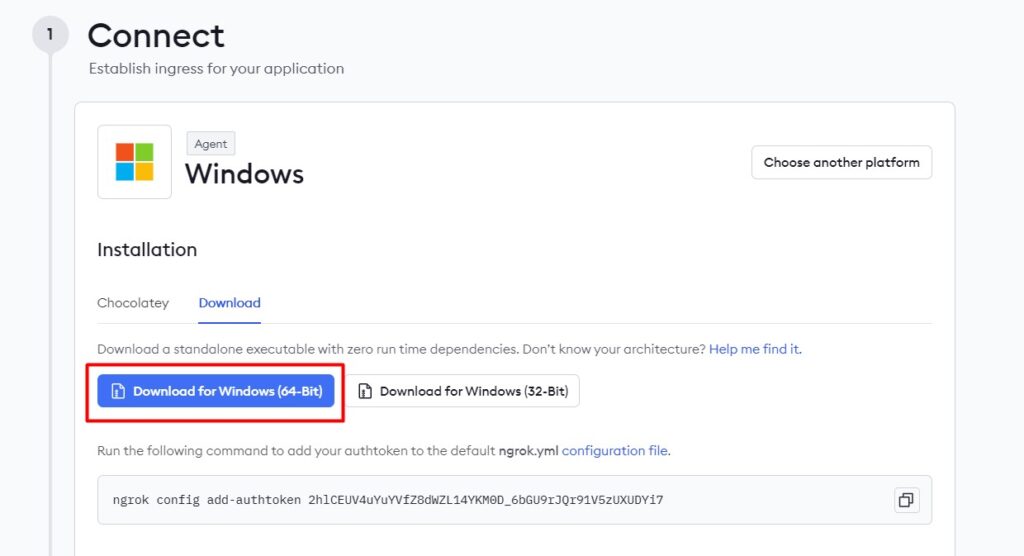Click the ngrok.yml file name text

click(x=528, y=451)
